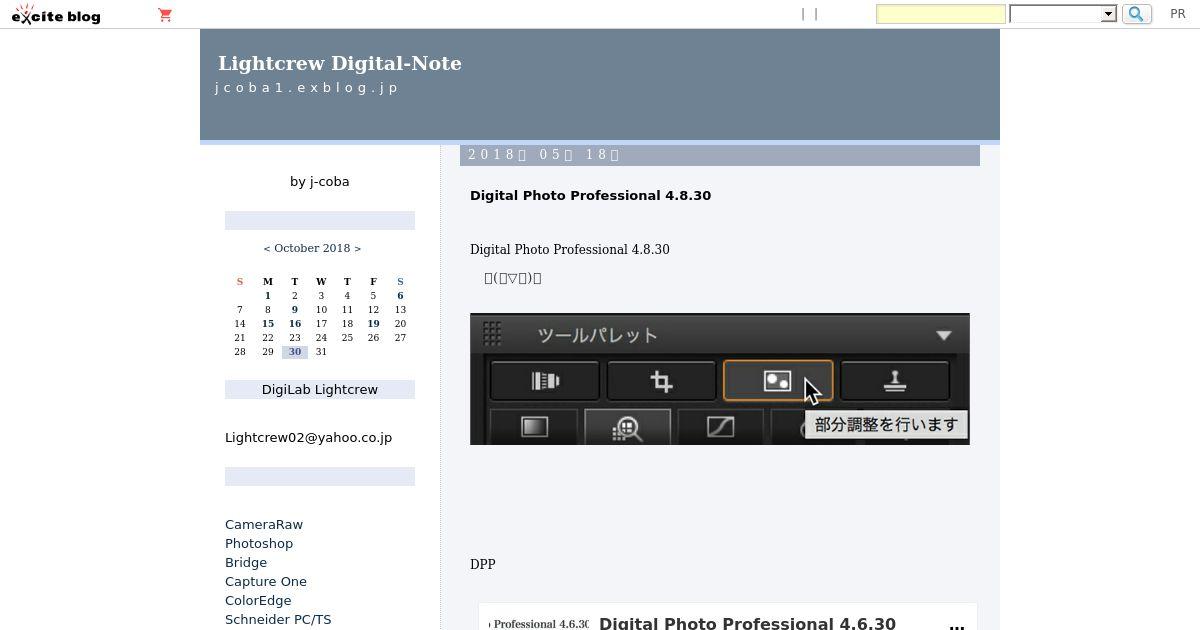Click the jcoba1.exblog.jp subtitle
Screen dimensions: 1200x630
click(306, 88)
